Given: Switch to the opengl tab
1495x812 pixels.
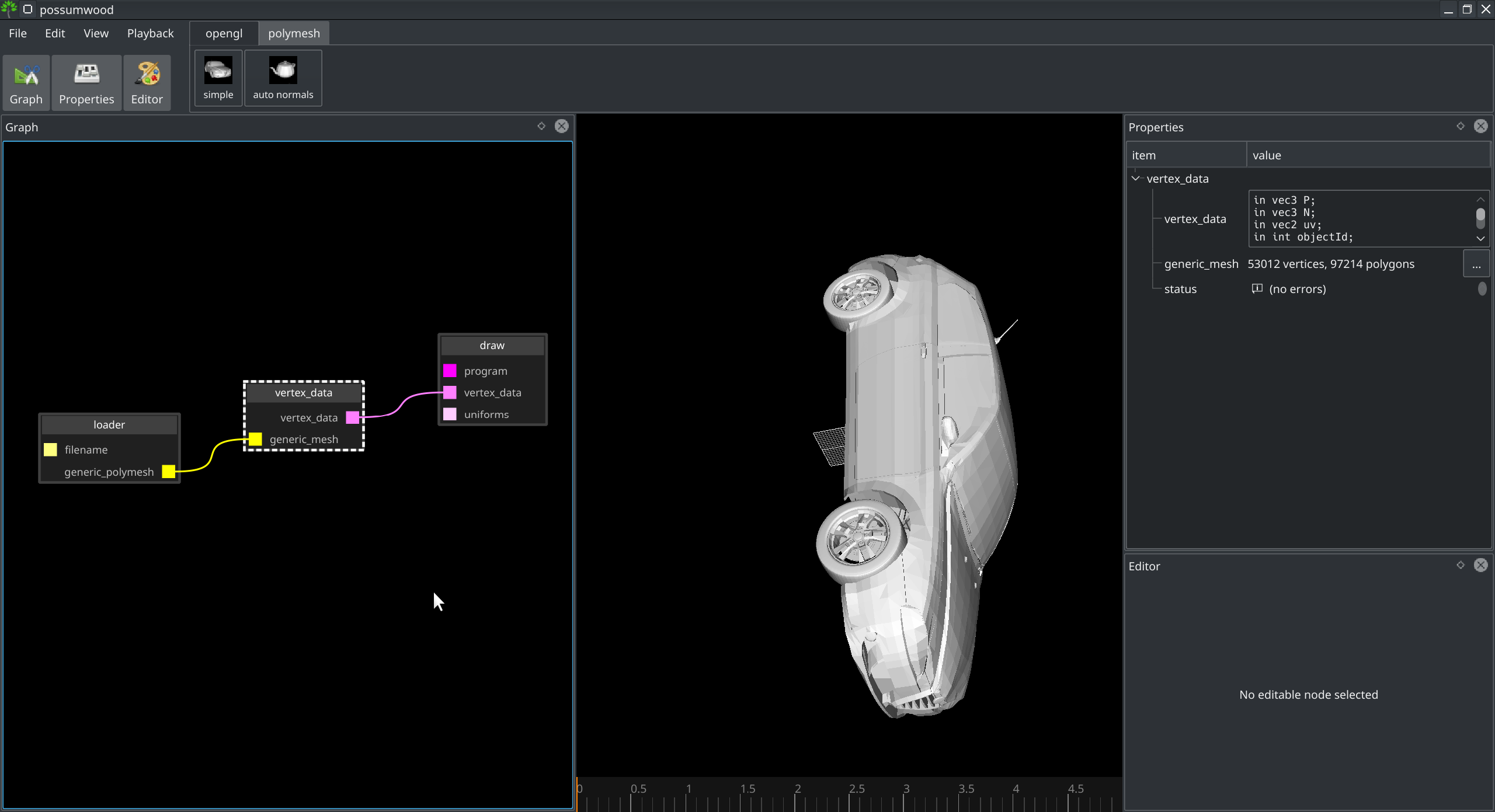Looking at the screenshot, I should 224,33.
